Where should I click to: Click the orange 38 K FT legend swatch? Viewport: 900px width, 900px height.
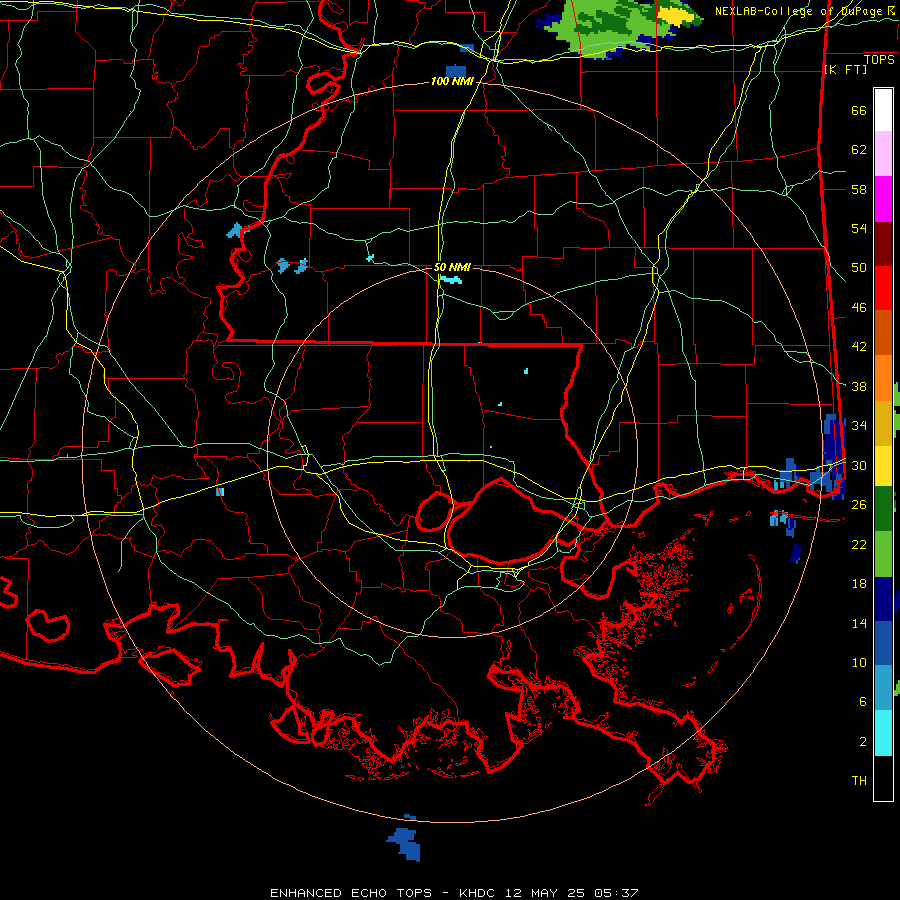[883, 378]
